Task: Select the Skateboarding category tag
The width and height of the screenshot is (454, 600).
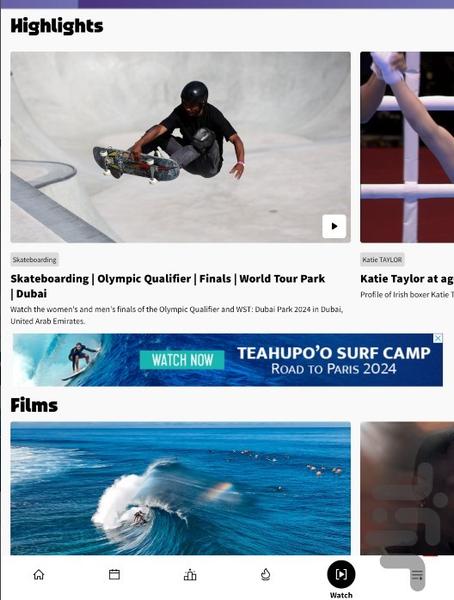Action: click(x=34, y=259)
